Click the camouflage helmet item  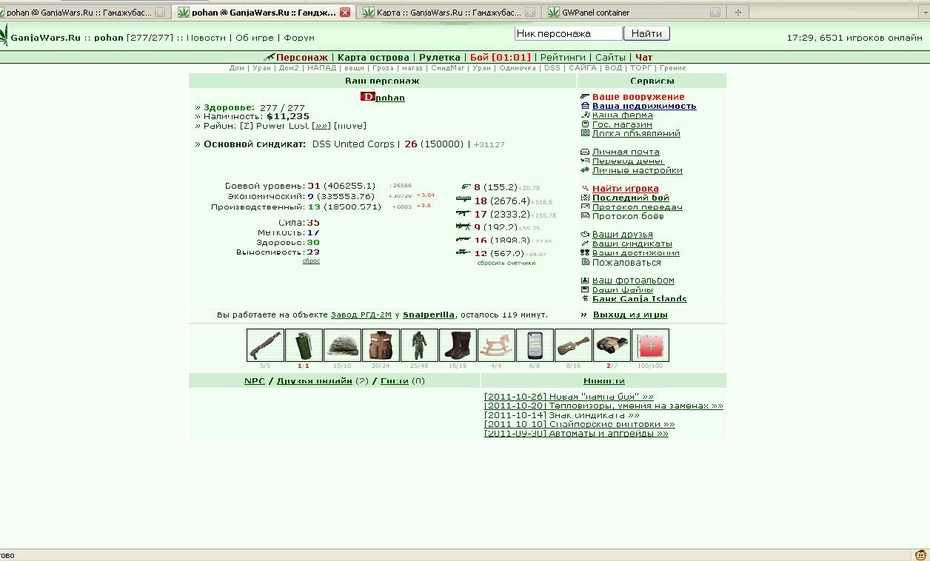point(342,345)
